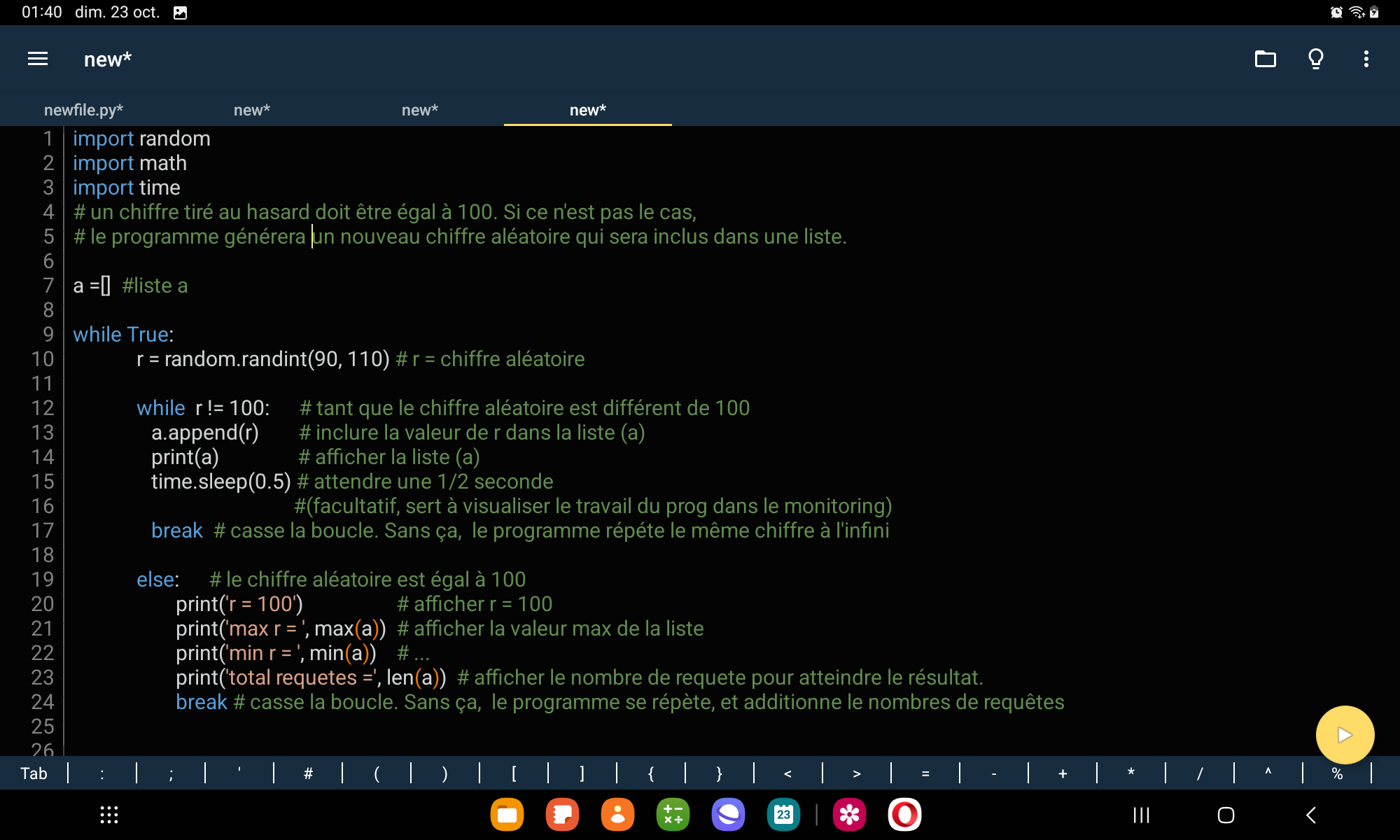Open the folder file browser icon
Viewport: 1400px width, 840px height.
point(1265,59)
